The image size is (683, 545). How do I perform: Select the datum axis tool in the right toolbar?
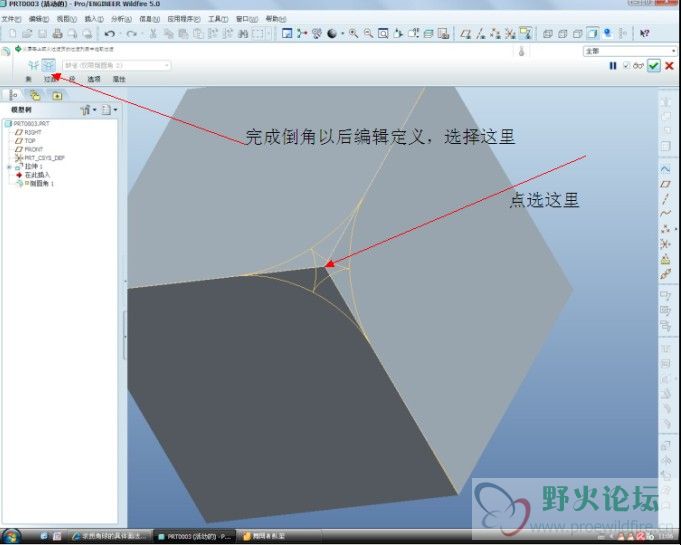(x=665, y=199)
